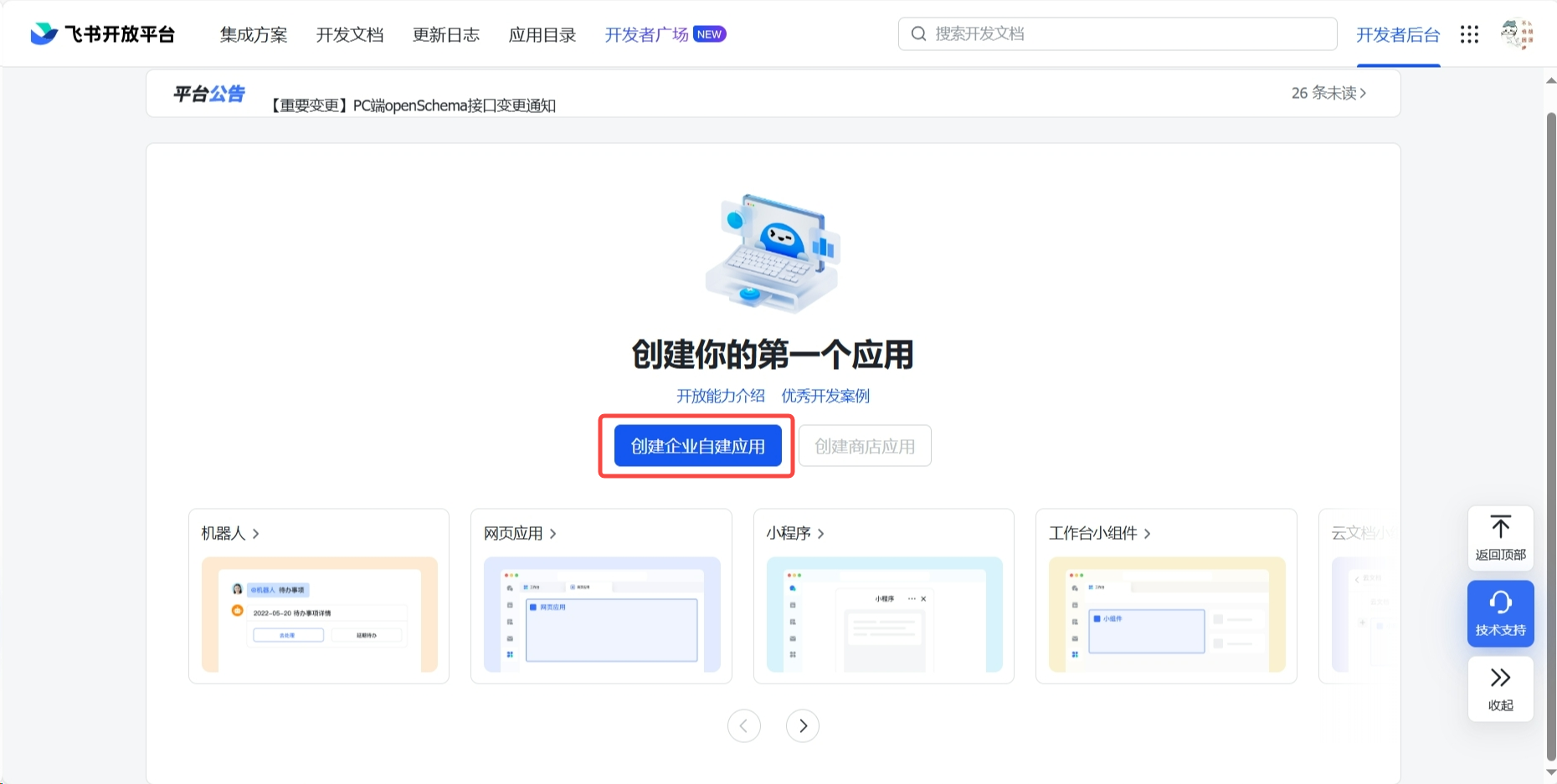This screenshot has width=1557, height=784.
Task: Click 创建企业自建应用 button
Action: [698, 446]
